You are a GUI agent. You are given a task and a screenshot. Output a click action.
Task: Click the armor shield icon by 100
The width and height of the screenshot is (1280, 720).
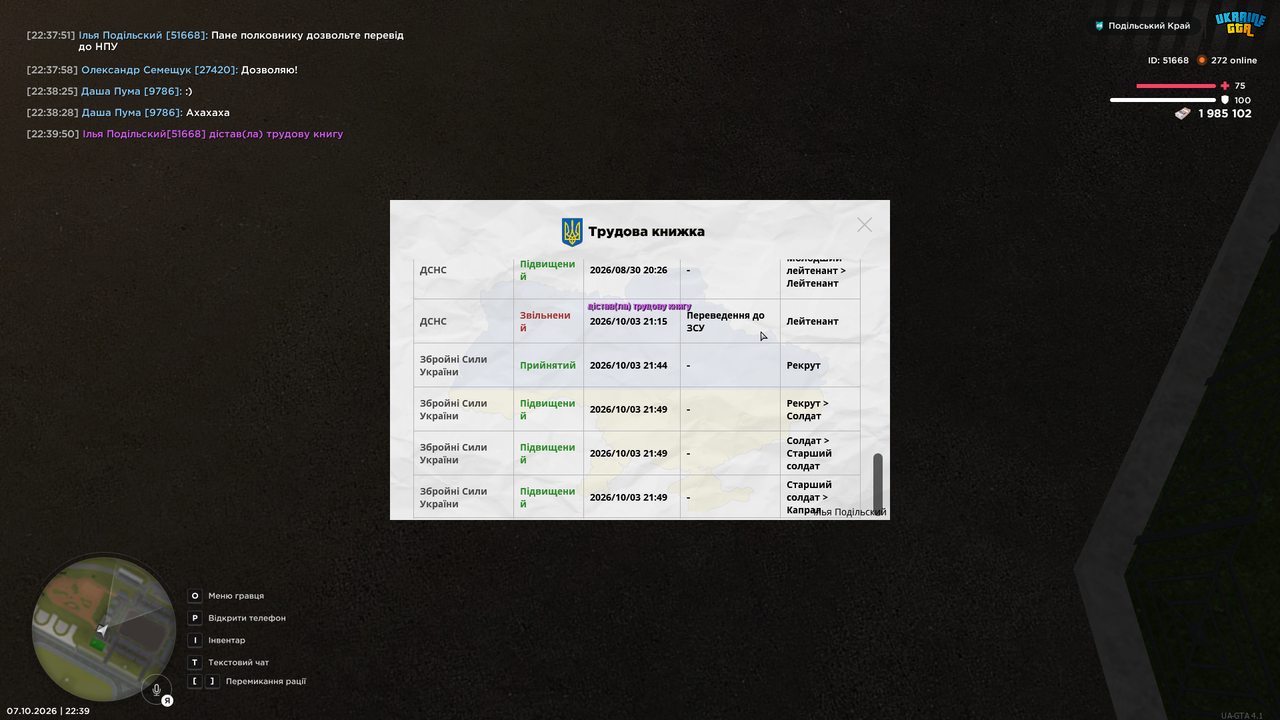tap(1225, 100)
